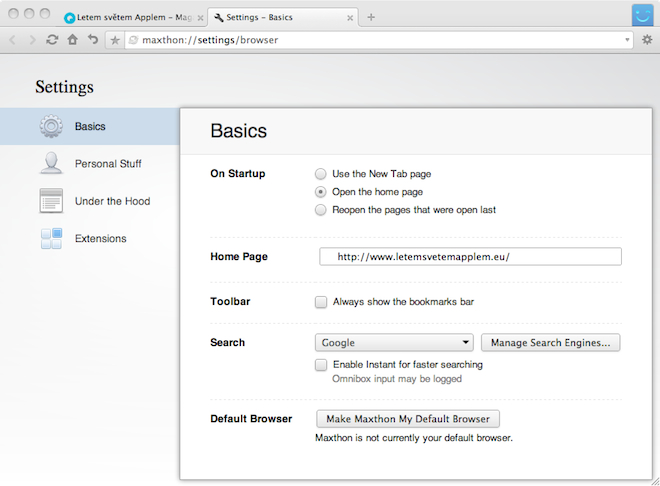
Task: Open the Personal Stuff section
Action: pos(90,164)
